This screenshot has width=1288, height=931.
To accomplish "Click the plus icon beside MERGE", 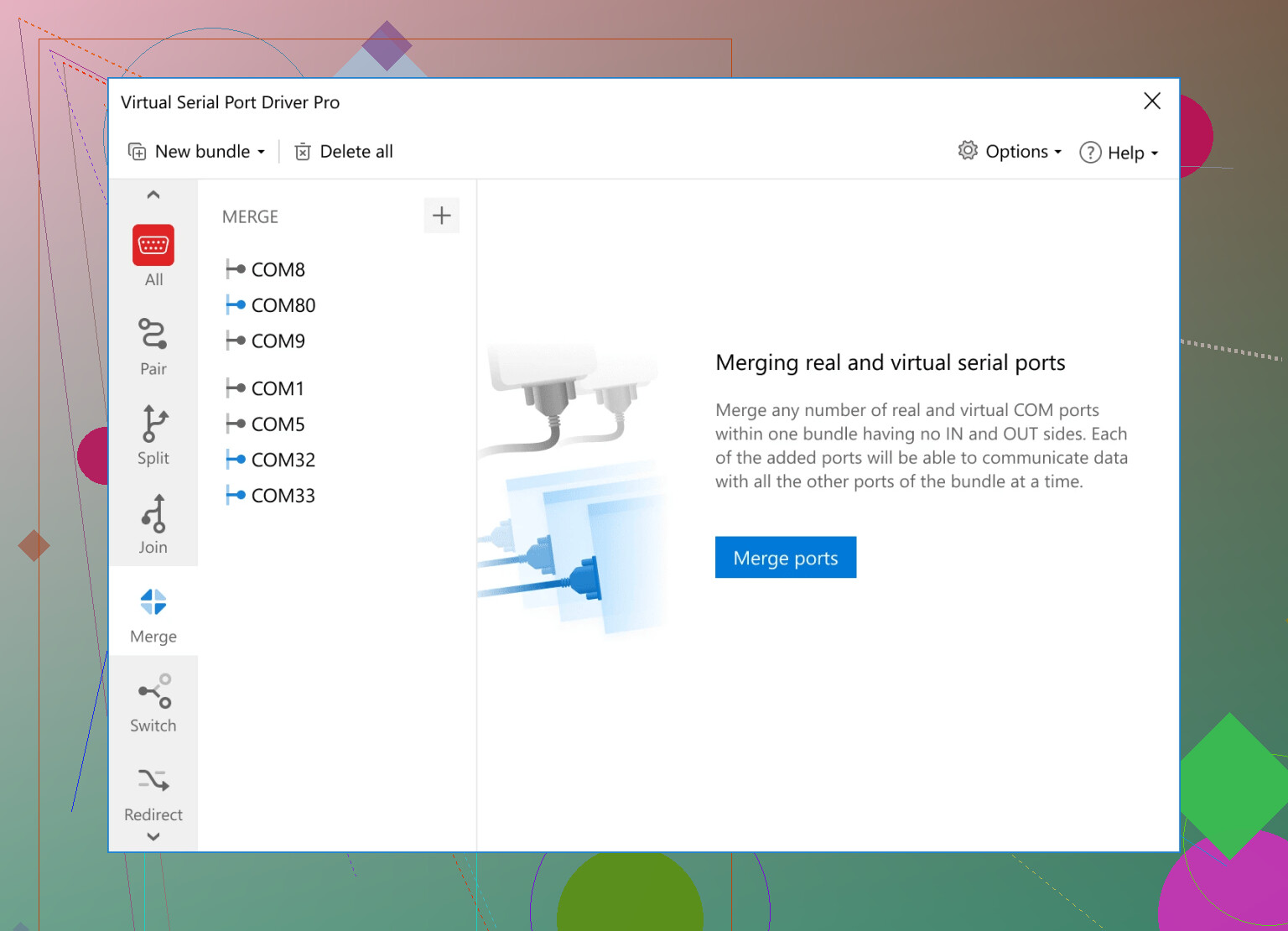I will click(441, 216).
